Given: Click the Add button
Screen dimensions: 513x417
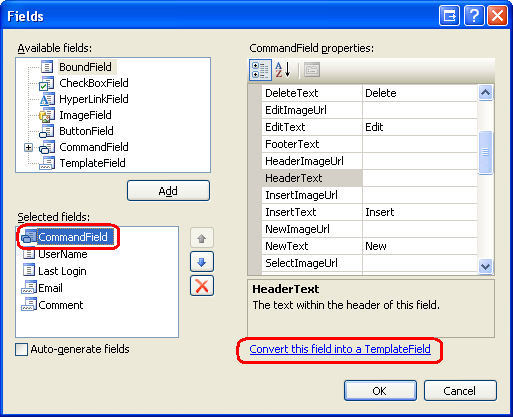Looking at the screenshot, I should point(168,191).
